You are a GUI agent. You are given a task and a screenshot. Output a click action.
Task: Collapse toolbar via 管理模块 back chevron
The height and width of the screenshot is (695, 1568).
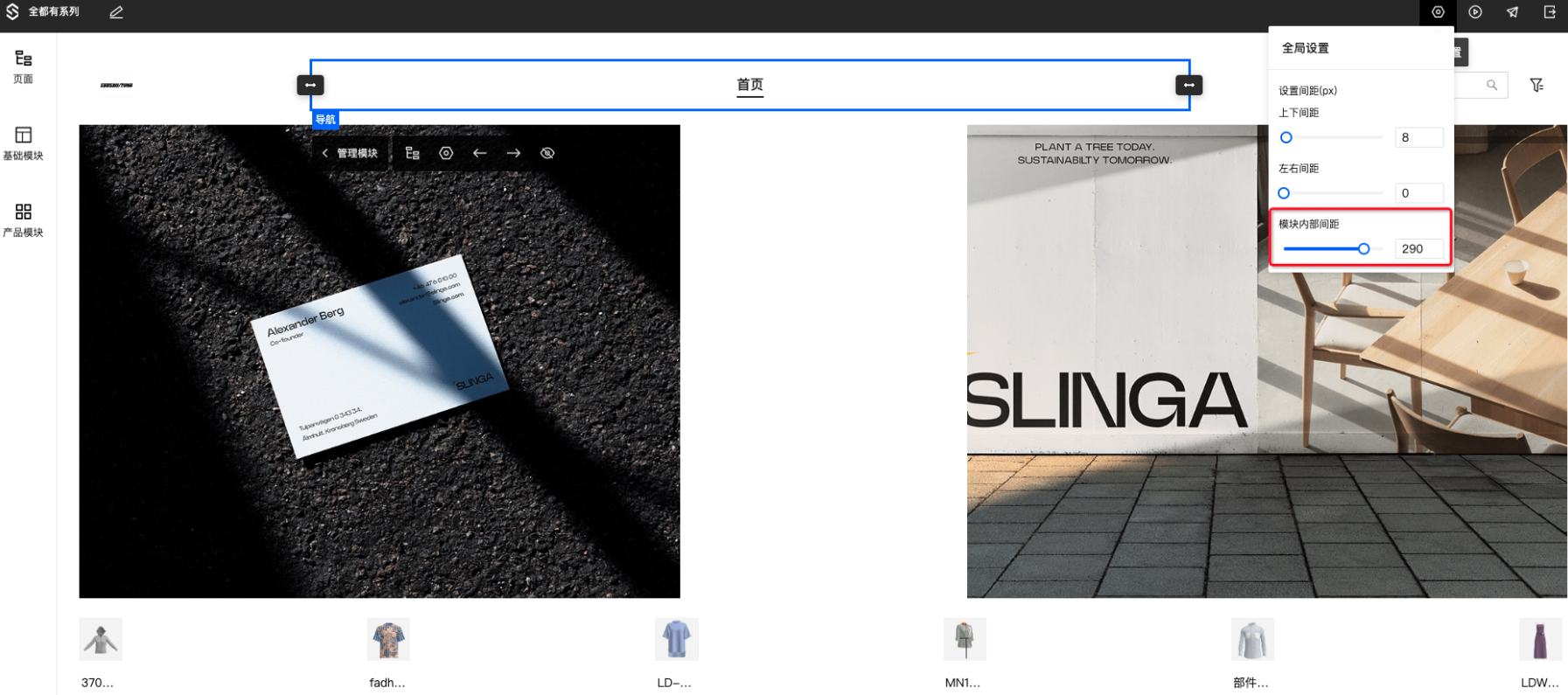click(325, 153)
